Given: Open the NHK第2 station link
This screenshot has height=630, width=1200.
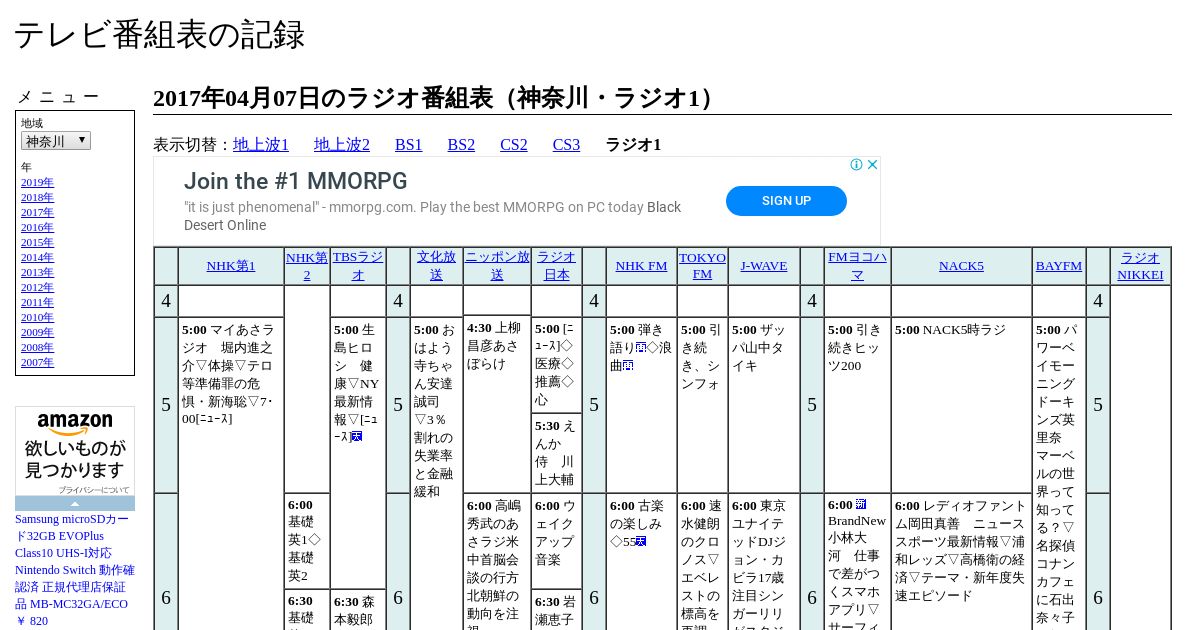Looking at the screenshot, I should point(307,266).
